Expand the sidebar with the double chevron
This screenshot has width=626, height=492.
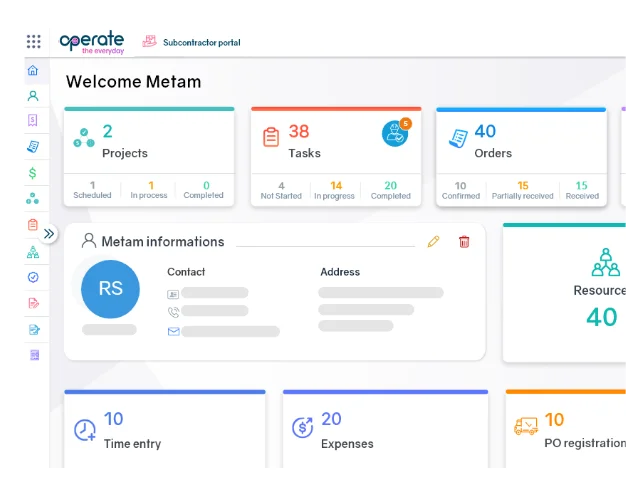coord(50,234)
